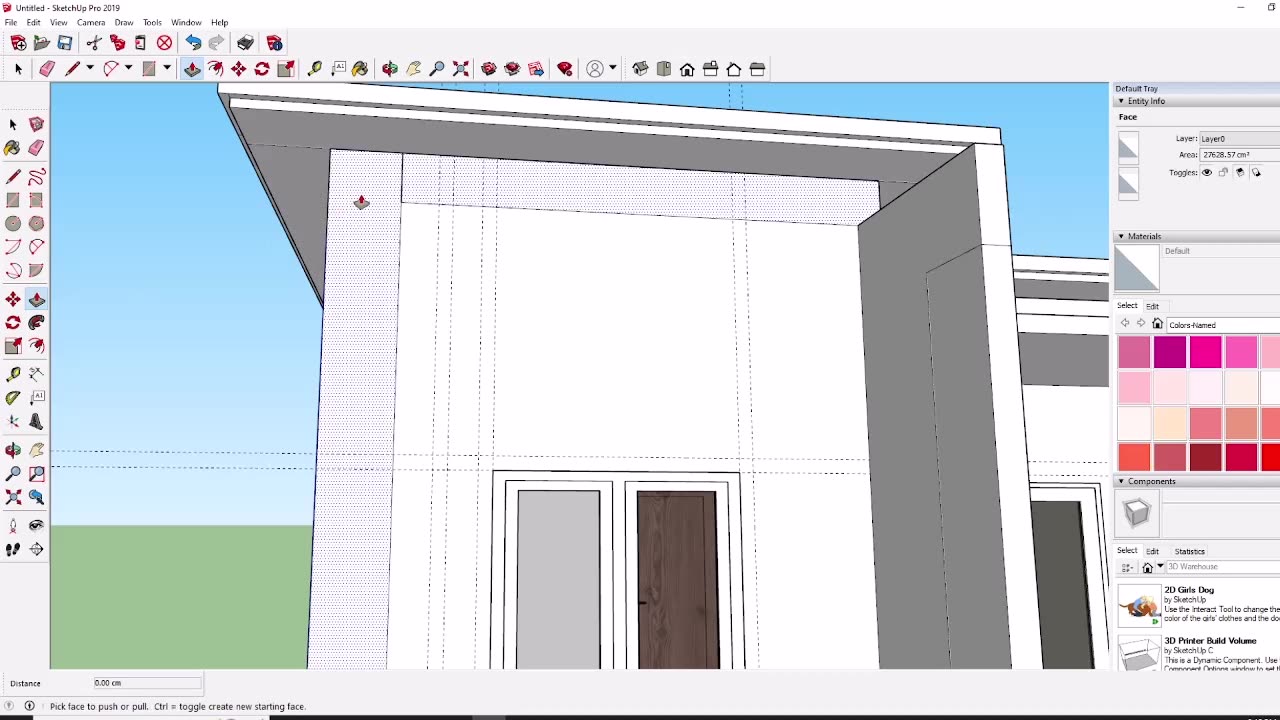Open the Tools menu
1280x720 pixels.
click(152, 22)
